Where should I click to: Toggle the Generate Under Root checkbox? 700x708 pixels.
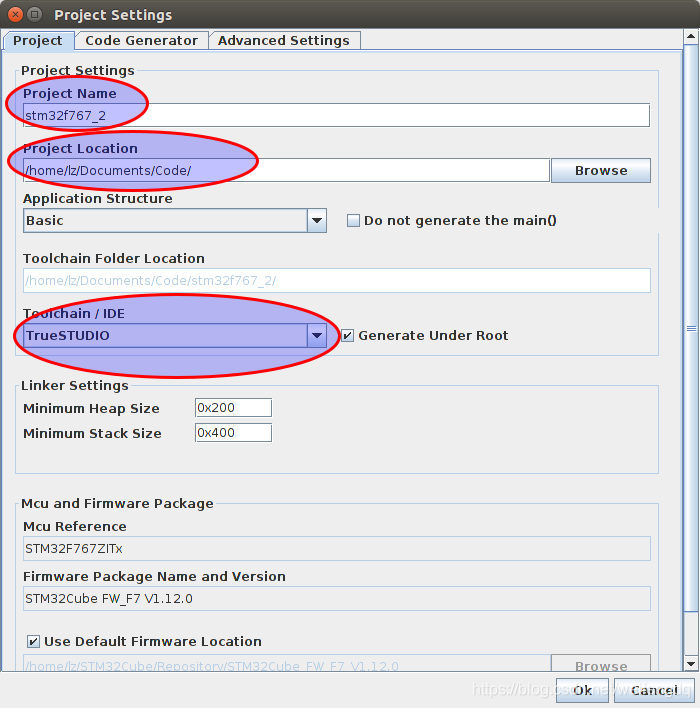click(x=347, y=335)
